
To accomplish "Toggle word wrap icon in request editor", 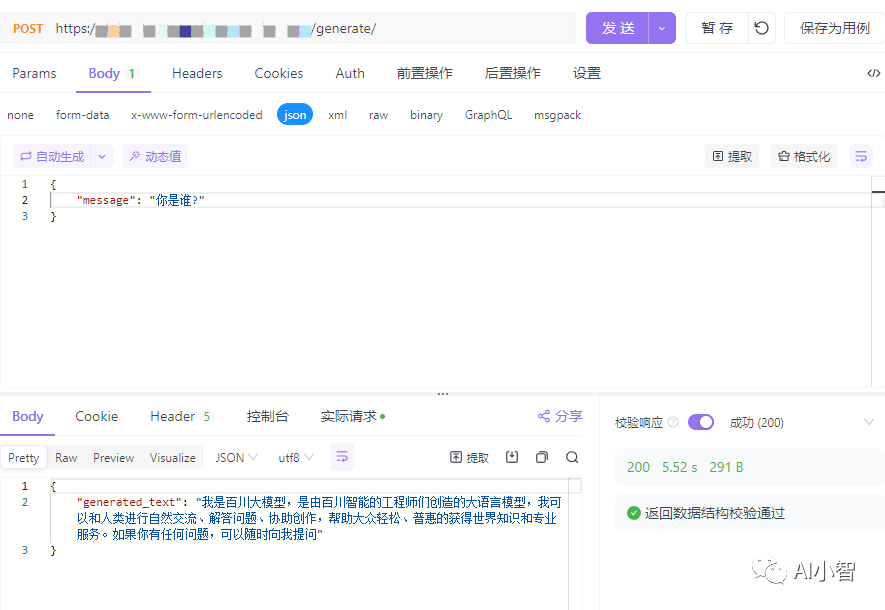I will [x=861, y=156].
